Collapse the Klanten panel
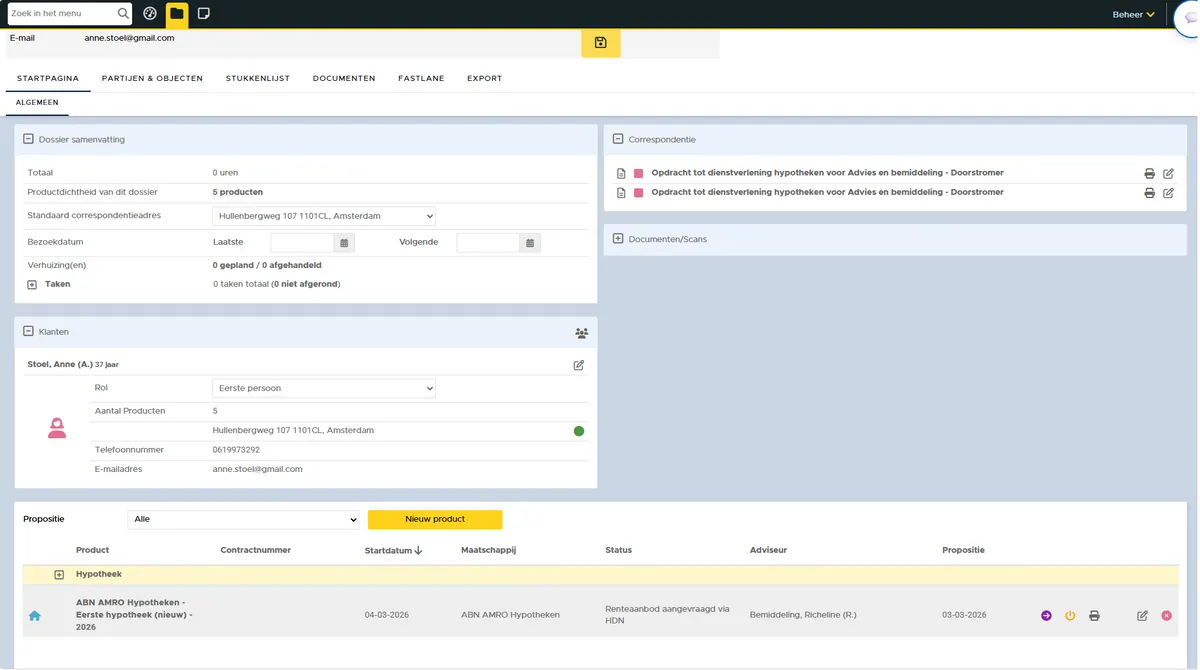This screenshot has height=670, width=1200. [x=28, y=331]
